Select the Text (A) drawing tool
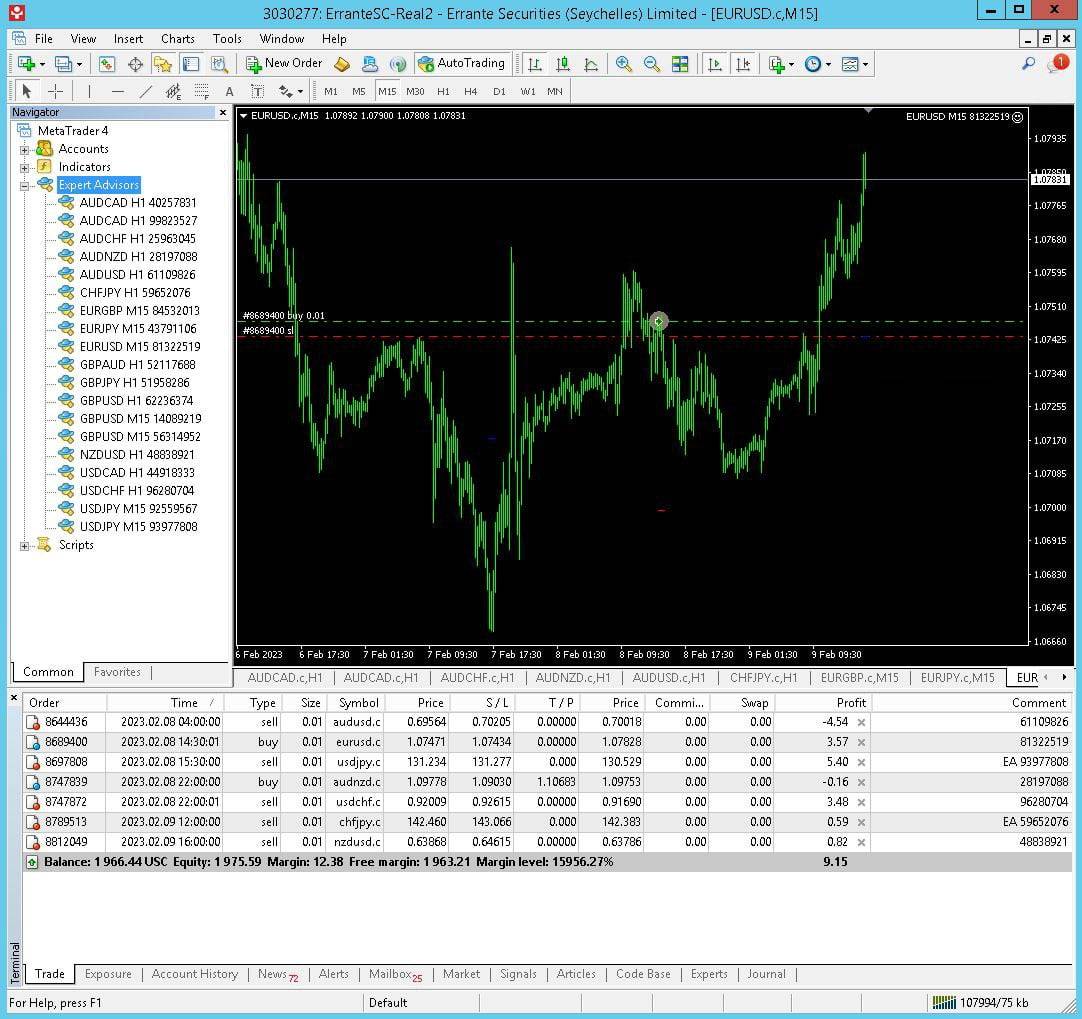This screenshot has width=1082, height=1019. [229, 91]
